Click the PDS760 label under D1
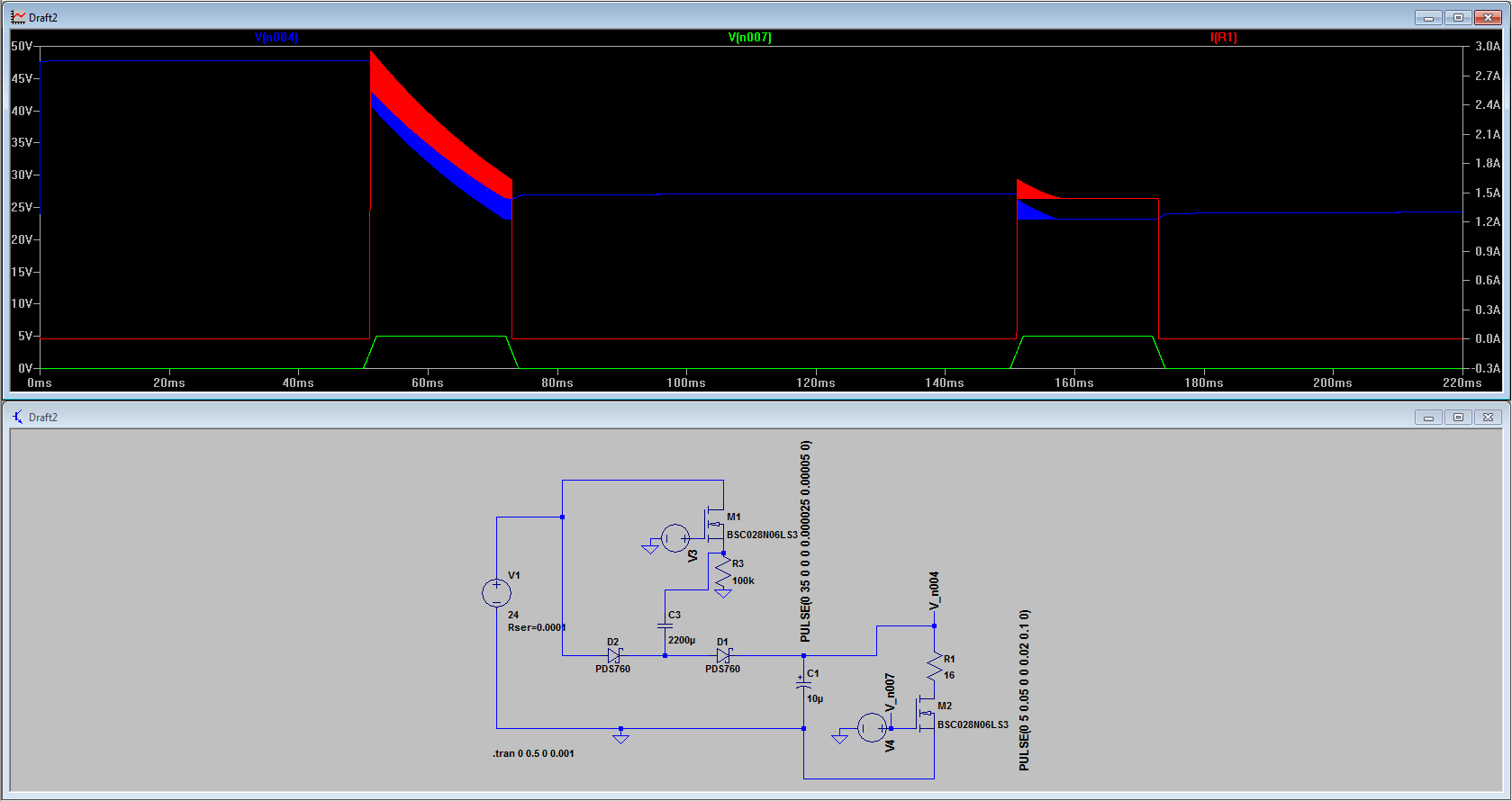Screen dimensions: 1512x801 (x=722, y=669)
